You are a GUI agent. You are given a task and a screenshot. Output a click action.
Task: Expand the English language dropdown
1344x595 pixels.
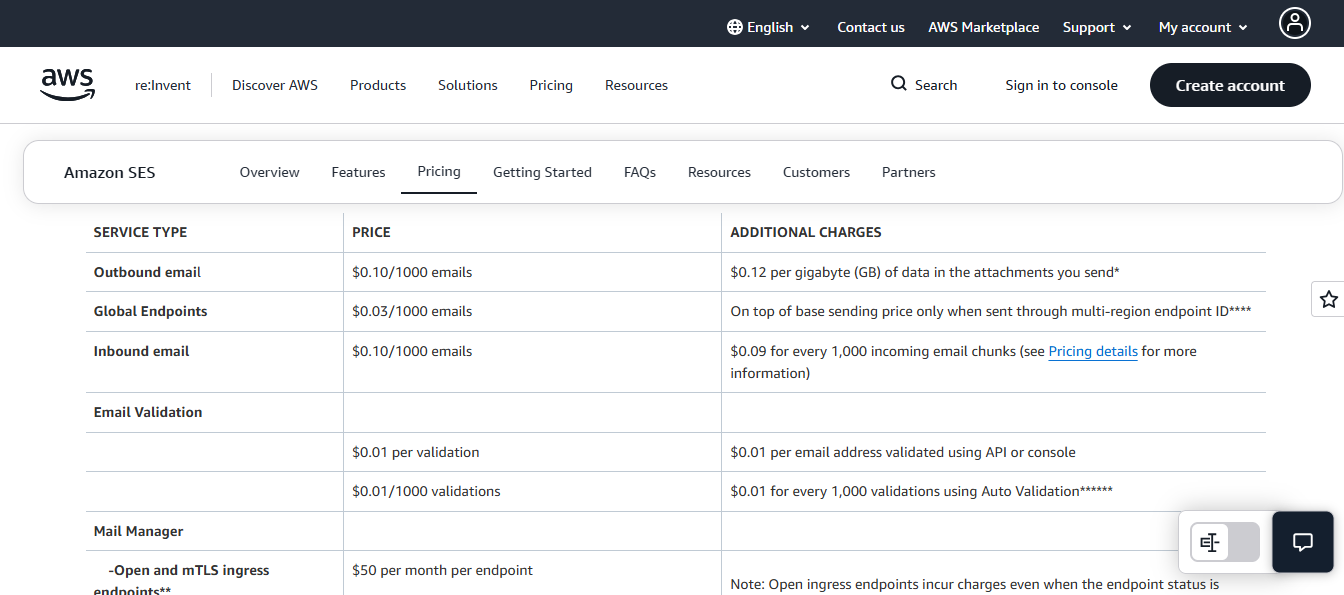tap(769, 27)
